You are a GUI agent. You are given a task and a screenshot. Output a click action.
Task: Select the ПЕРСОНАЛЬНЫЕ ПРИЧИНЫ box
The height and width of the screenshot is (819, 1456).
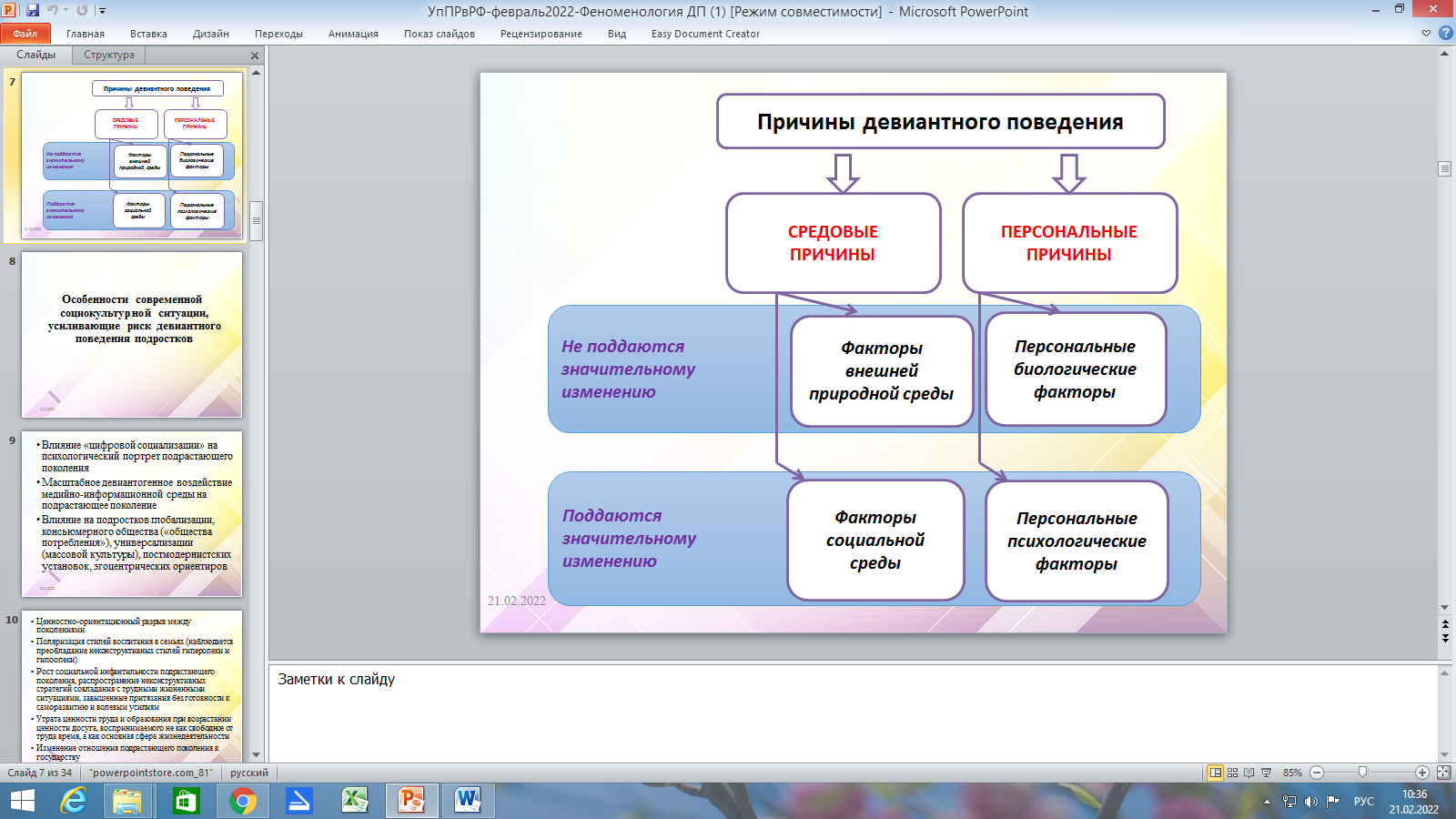[1069, 243]
